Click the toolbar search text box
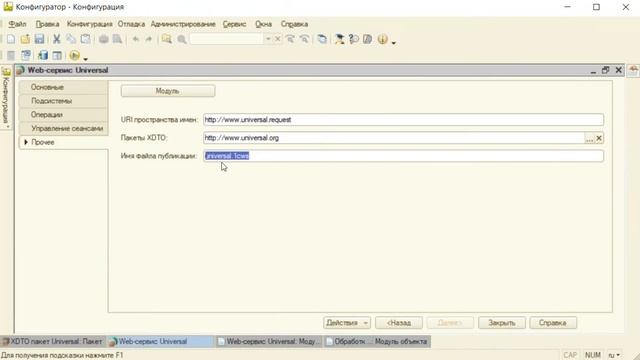This screenshot has width=640, height=360. pyautogui.click(x=227, y=39)
